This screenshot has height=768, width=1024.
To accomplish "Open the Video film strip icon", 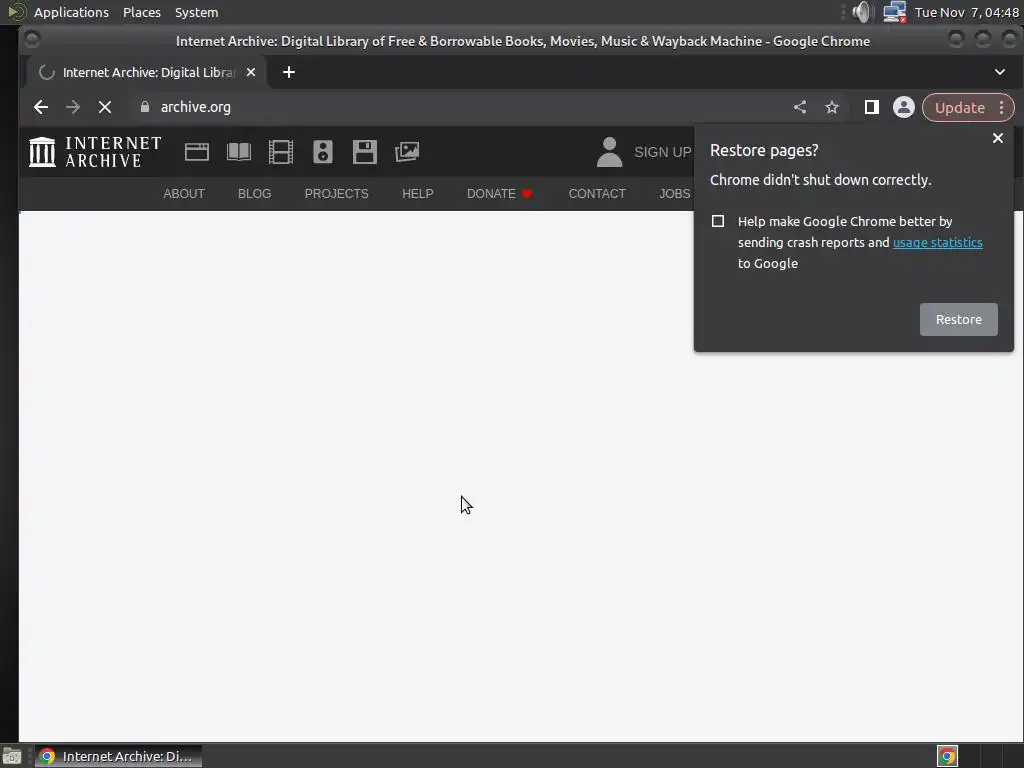I will pos(281,152).
